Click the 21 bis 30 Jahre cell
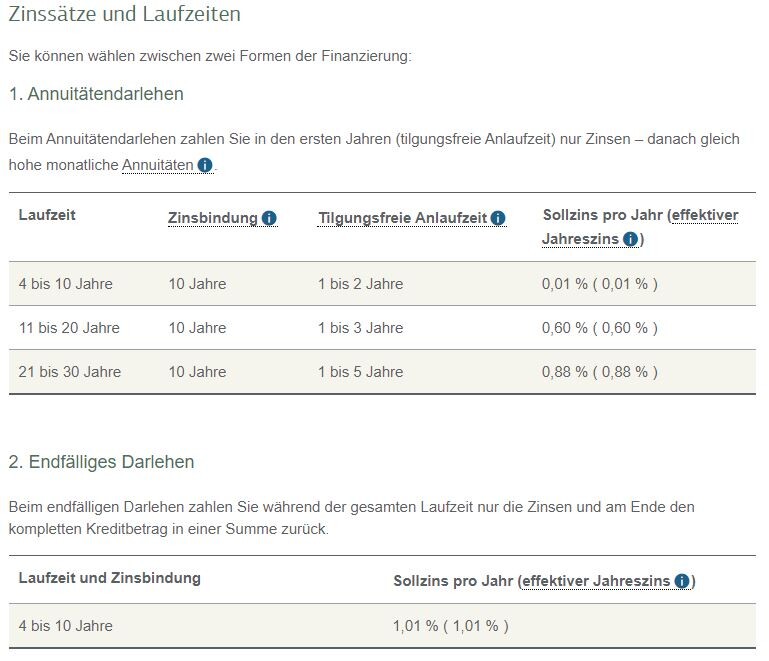This screenshot has width=769, height=661. click(x=69, y=372)
